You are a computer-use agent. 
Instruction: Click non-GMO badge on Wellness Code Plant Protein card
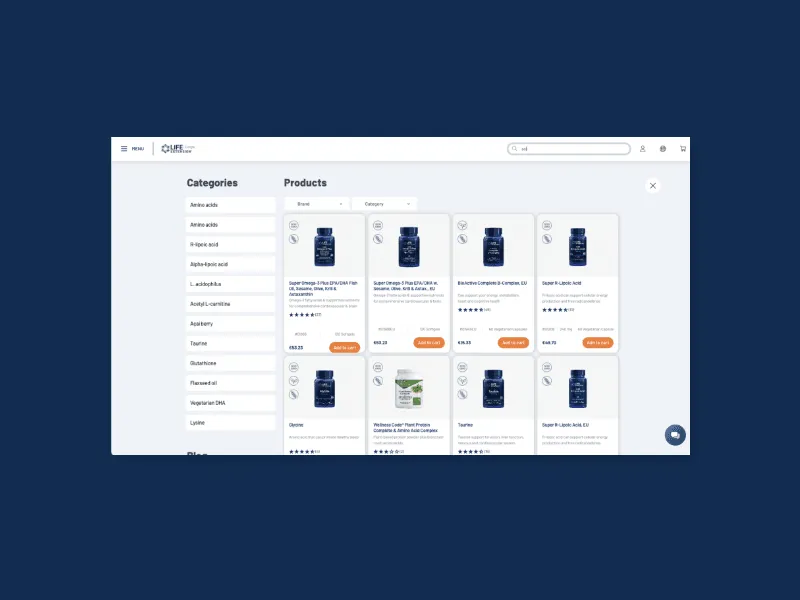tap(378, 367)
